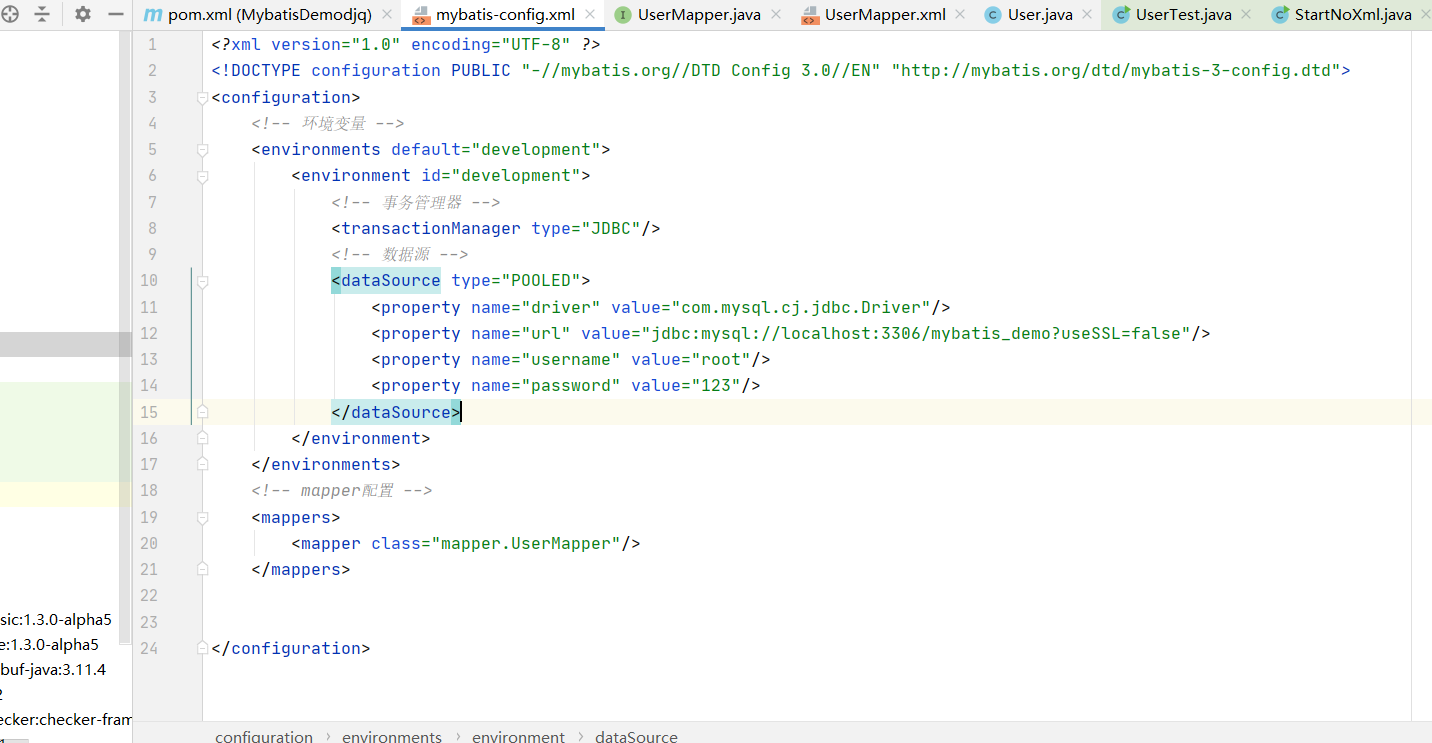
Task: Click the closing </dataSource> tag on line 15
Action: (396, 412)
